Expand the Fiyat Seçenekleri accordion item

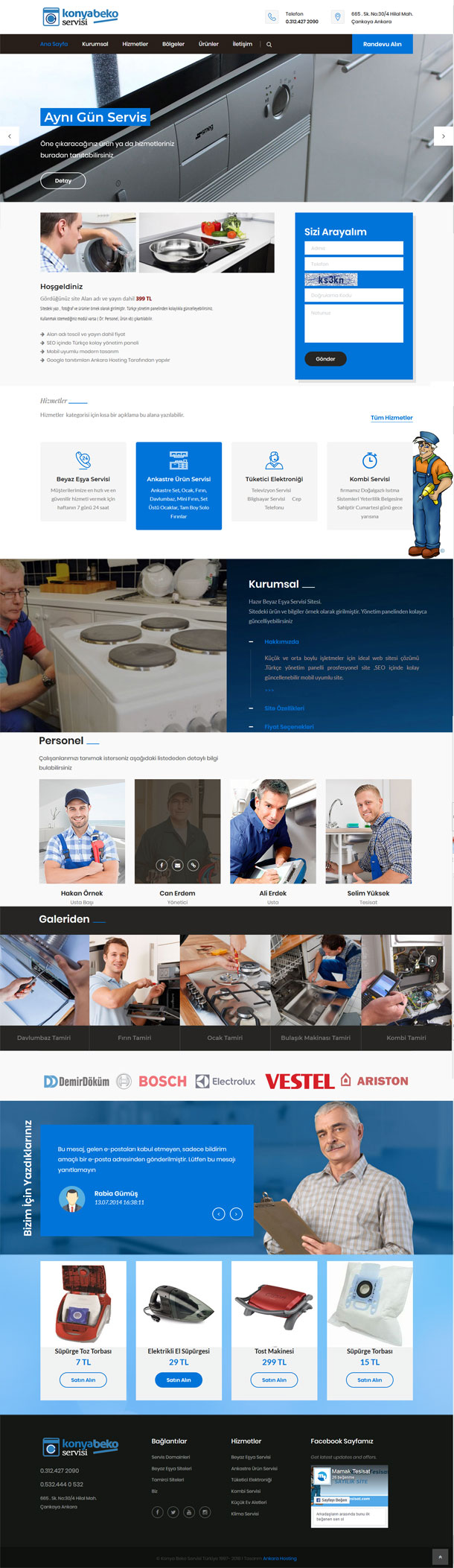point(289,726)
